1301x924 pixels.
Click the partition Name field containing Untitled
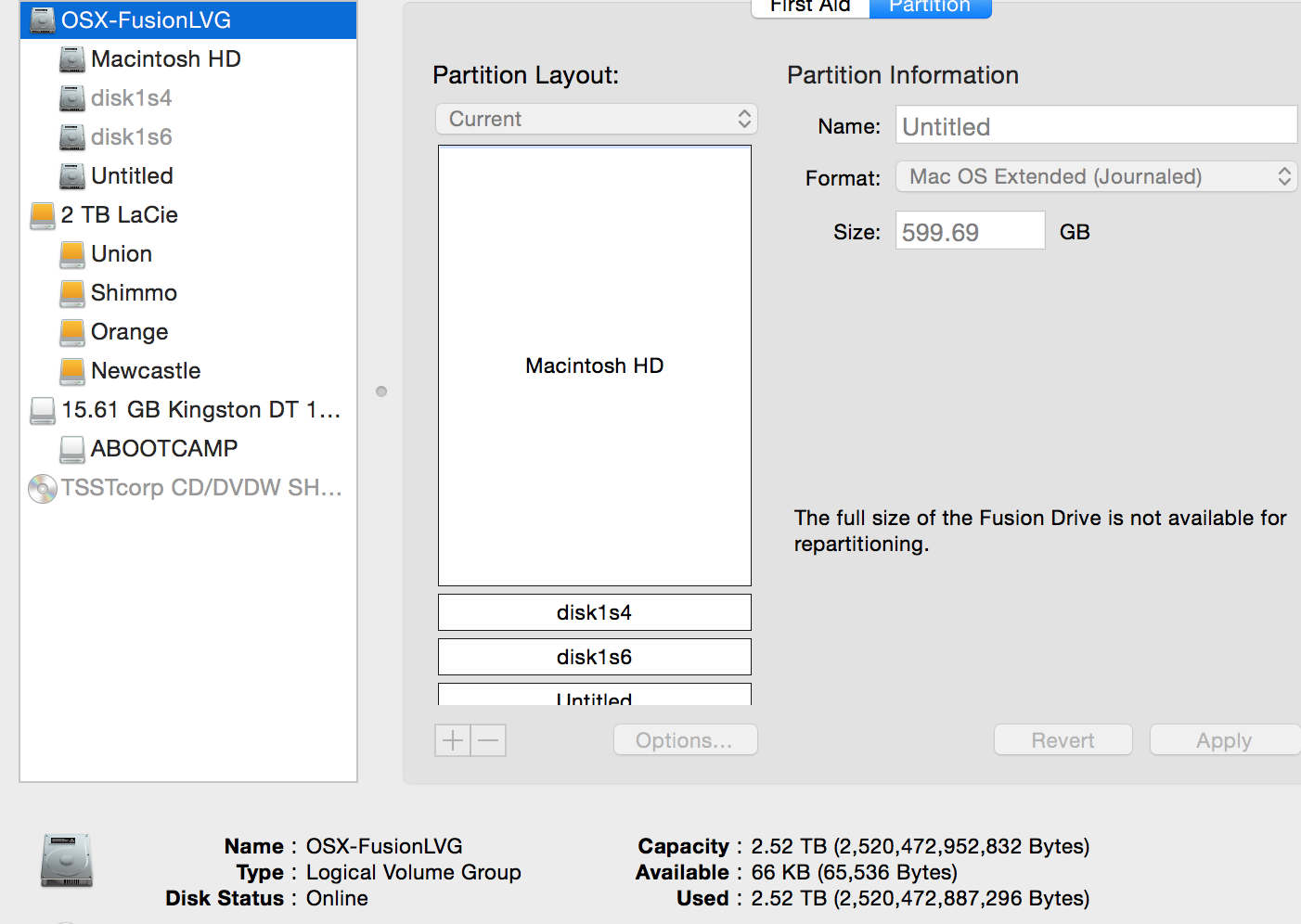[x=1096, y=124]
